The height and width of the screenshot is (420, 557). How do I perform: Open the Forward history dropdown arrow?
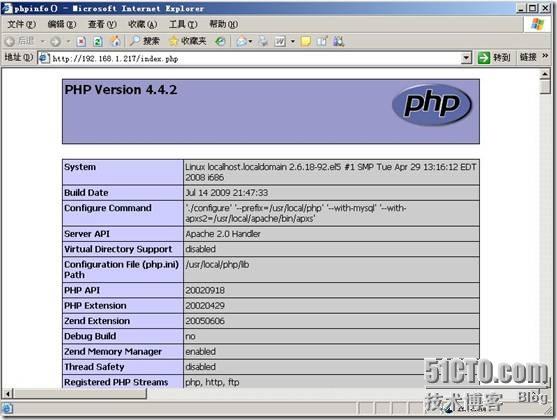(69, 42)
